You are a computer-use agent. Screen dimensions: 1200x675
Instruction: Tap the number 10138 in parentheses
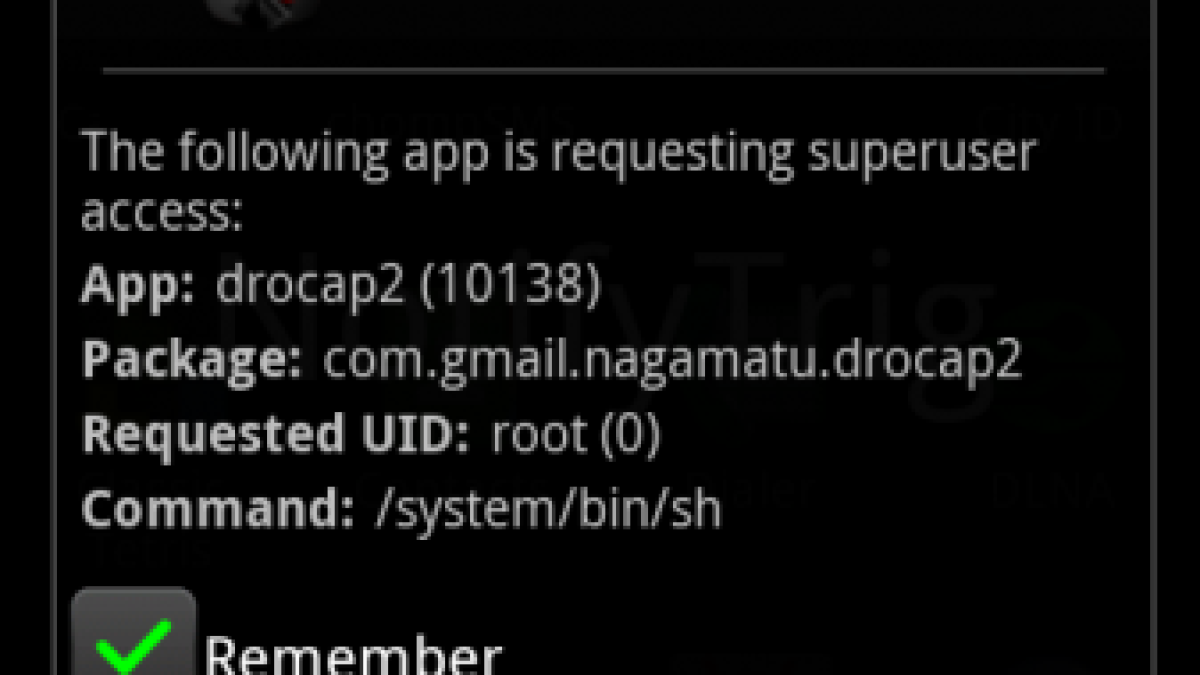point(510,287)
